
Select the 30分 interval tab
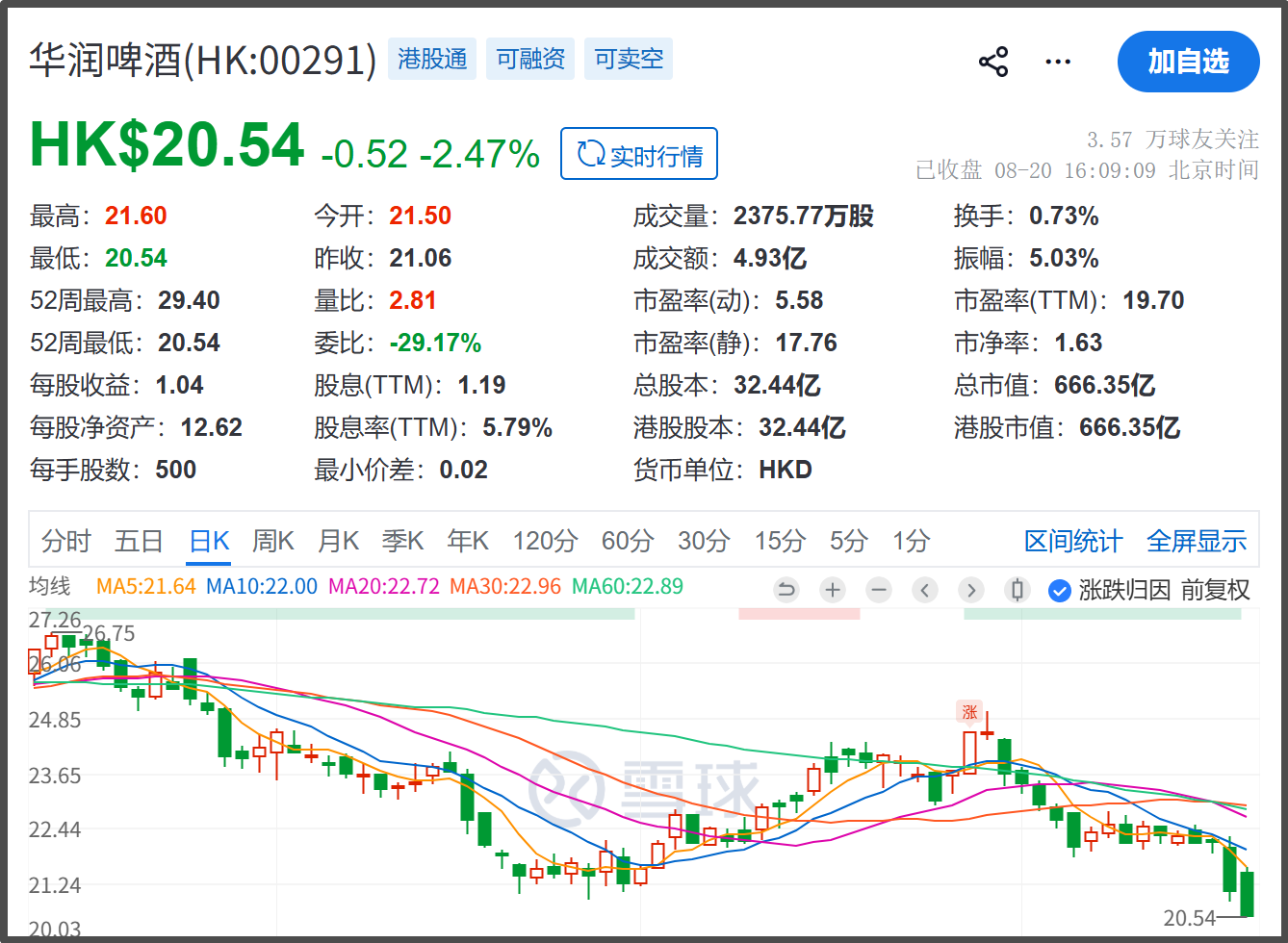tap(704, 542)
